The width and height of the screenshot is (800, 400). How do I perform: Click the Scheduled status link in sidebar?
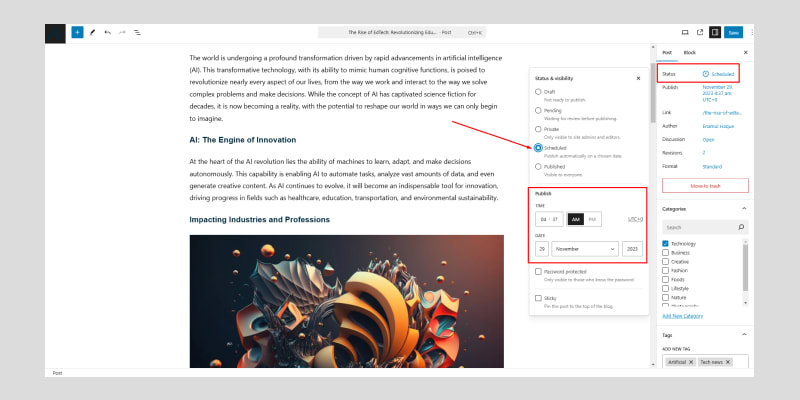click(722, 74)
